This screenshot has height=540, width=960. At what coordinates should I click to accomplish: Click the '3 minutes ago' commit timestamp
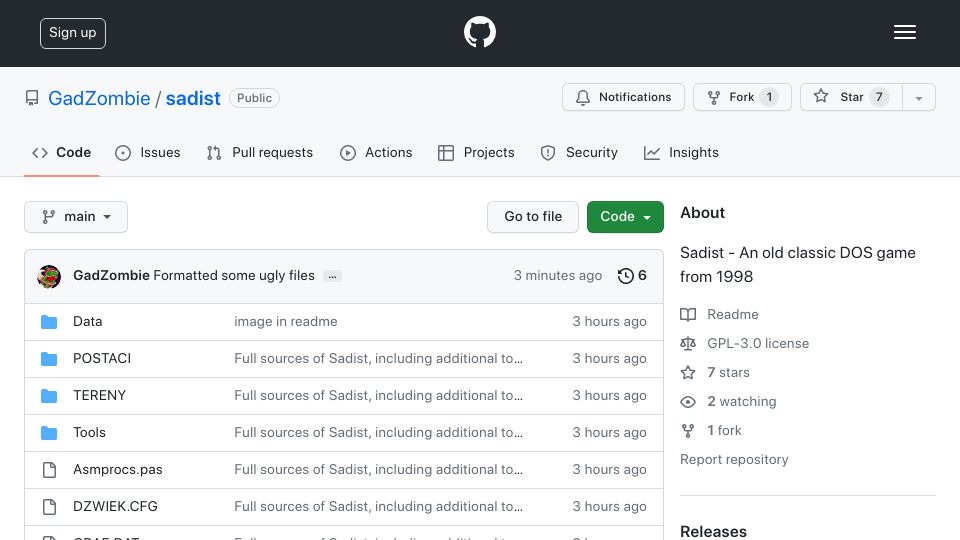[x=558, y=276]
